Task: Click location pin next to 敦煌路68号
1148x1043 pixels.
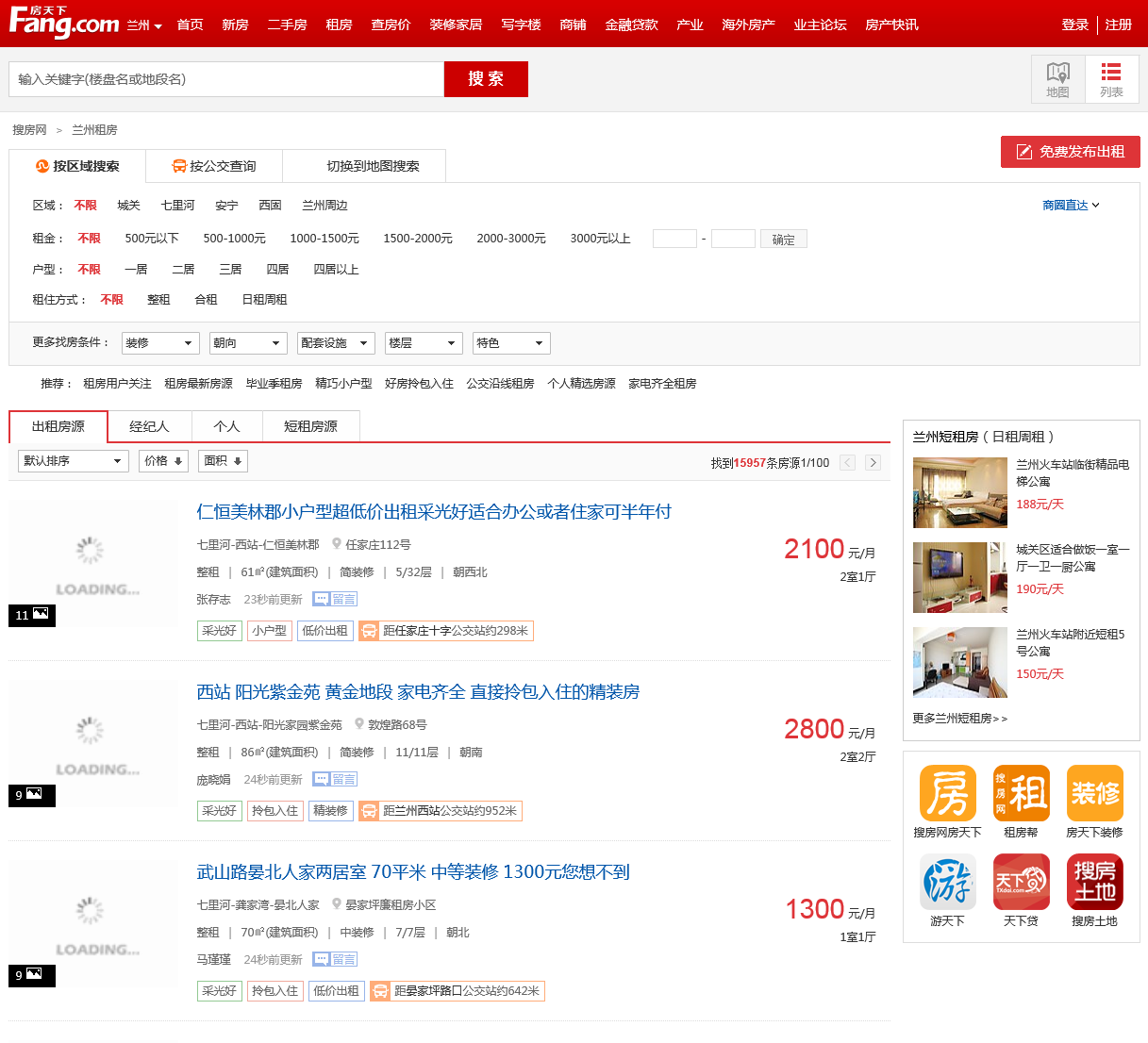Action: (x=358, y=724)
